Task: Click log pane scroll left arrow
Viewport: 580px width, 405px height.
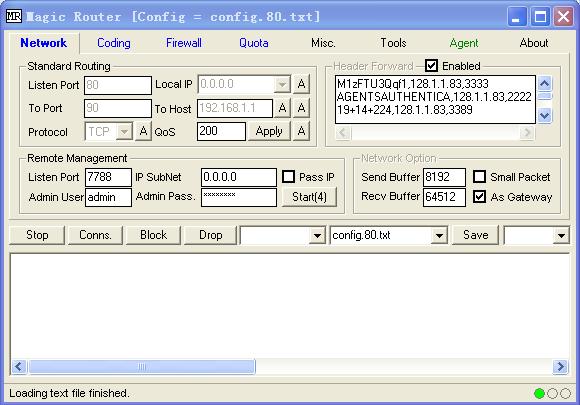Action: tap(19, 367)
